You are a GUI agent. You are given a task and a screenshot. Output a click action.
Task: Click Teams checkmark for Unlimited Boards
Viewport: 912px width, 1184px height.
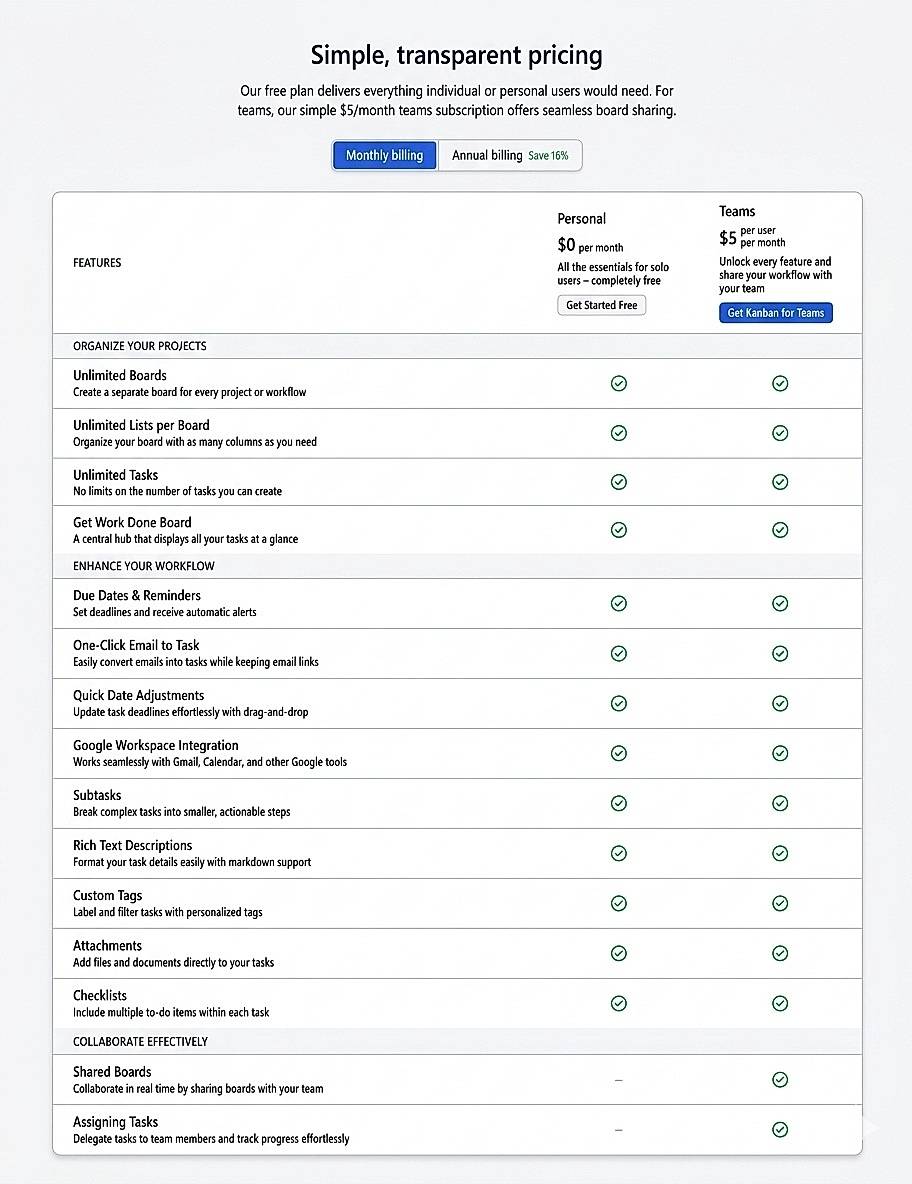pos(780,384)
